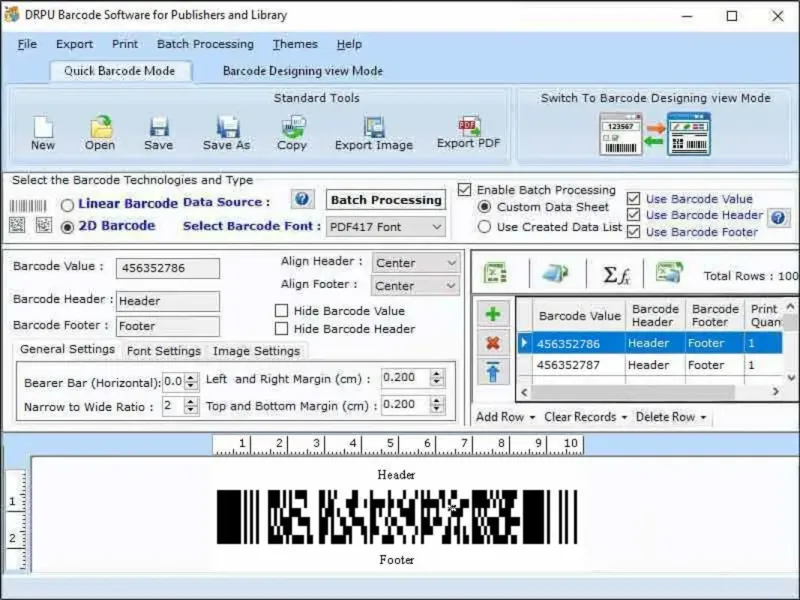Viewport: 800px width, 600px height.
Task: Uncheck Use Barcode Header checkbox
Action: 633,215
